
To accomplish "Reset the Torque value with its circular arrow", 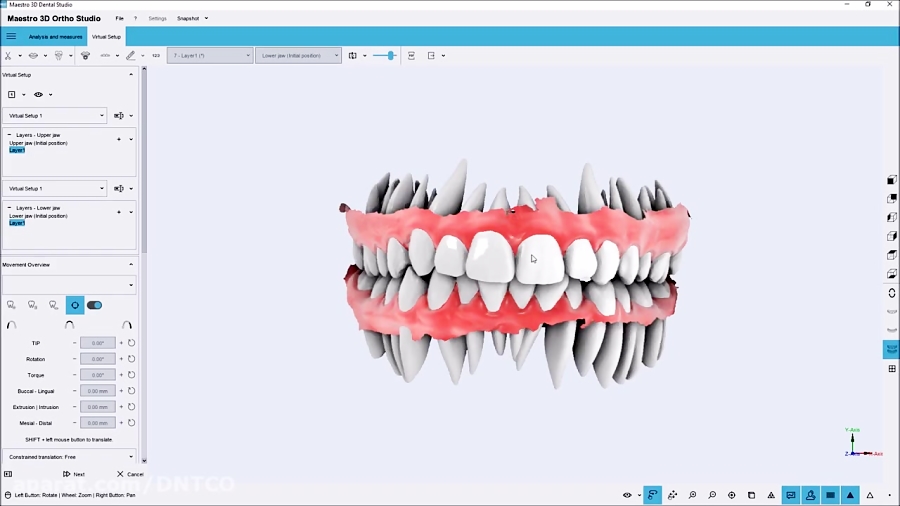I will click(131, 375).
